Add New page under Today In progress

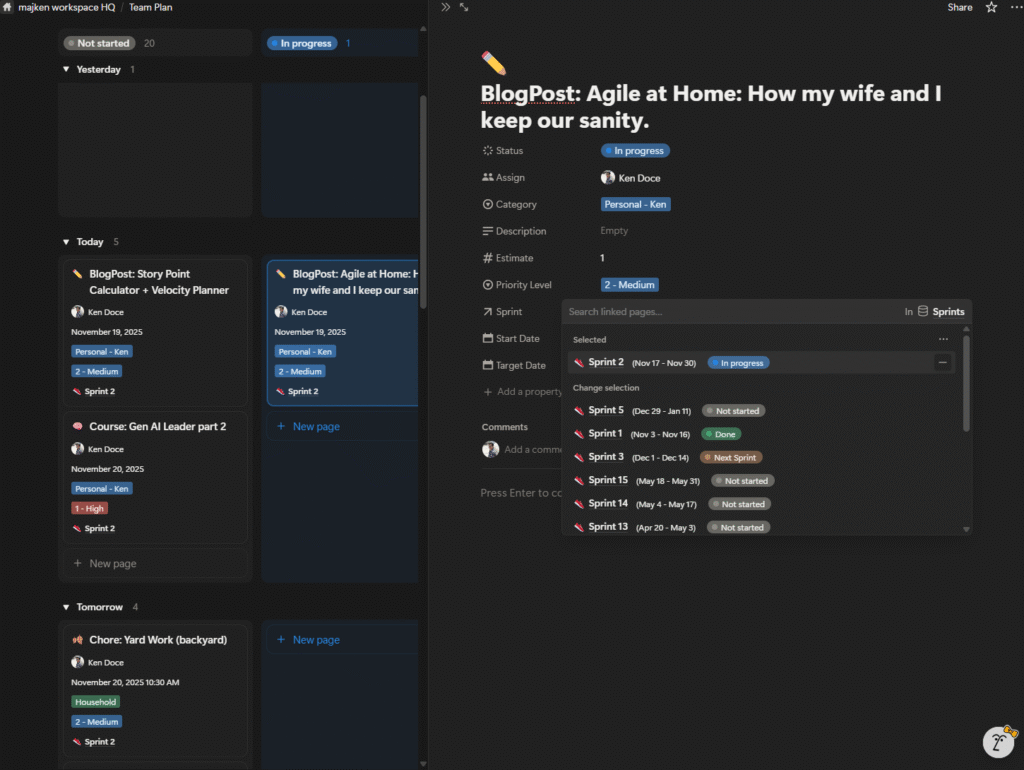[315, 426]
